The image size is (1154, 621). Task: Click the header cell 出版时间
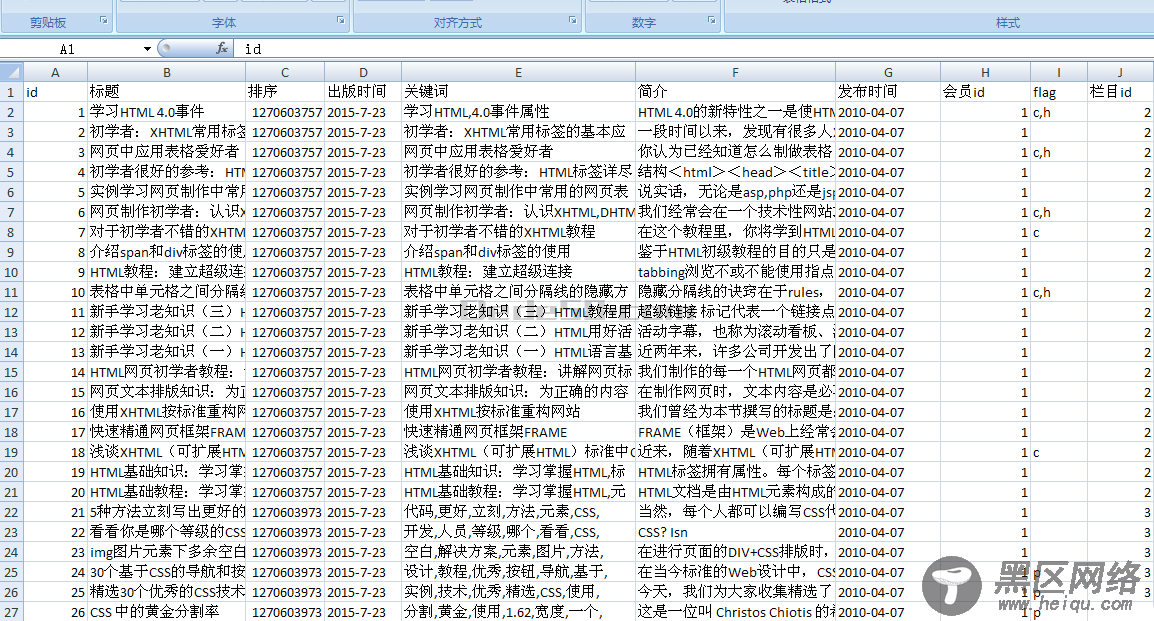(363, 92)
